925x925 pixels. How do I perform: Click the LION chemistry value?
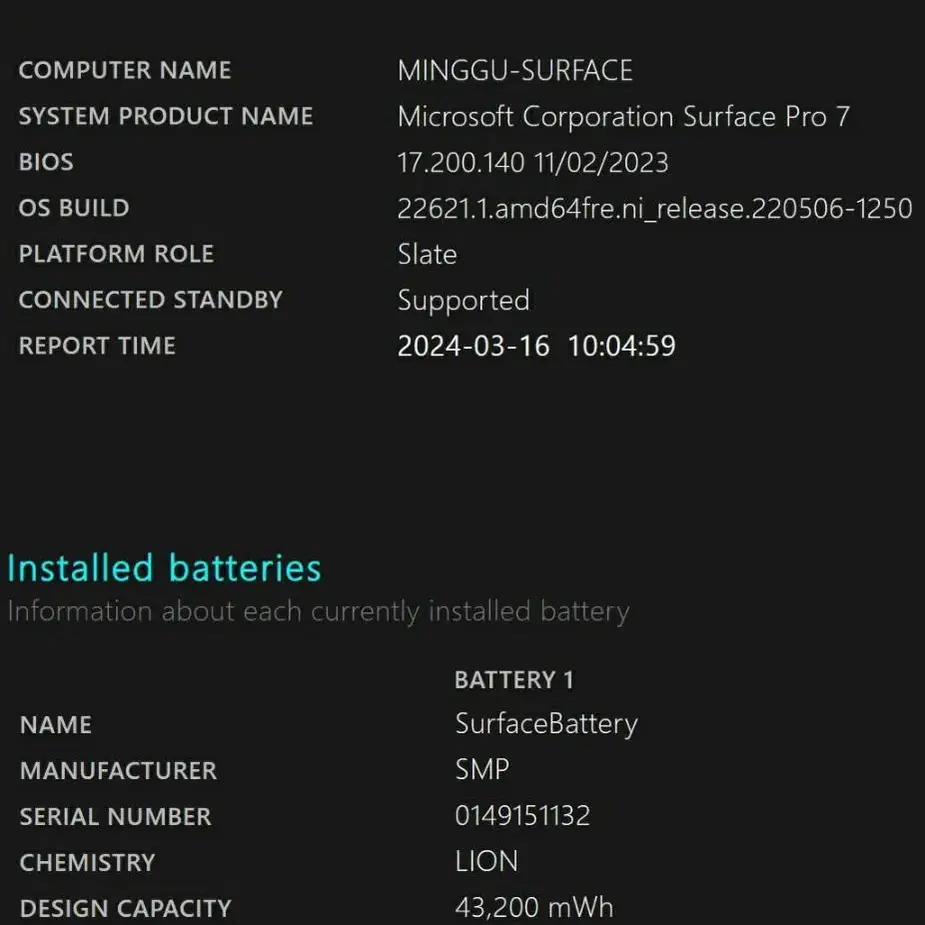[x=487, y=862]
